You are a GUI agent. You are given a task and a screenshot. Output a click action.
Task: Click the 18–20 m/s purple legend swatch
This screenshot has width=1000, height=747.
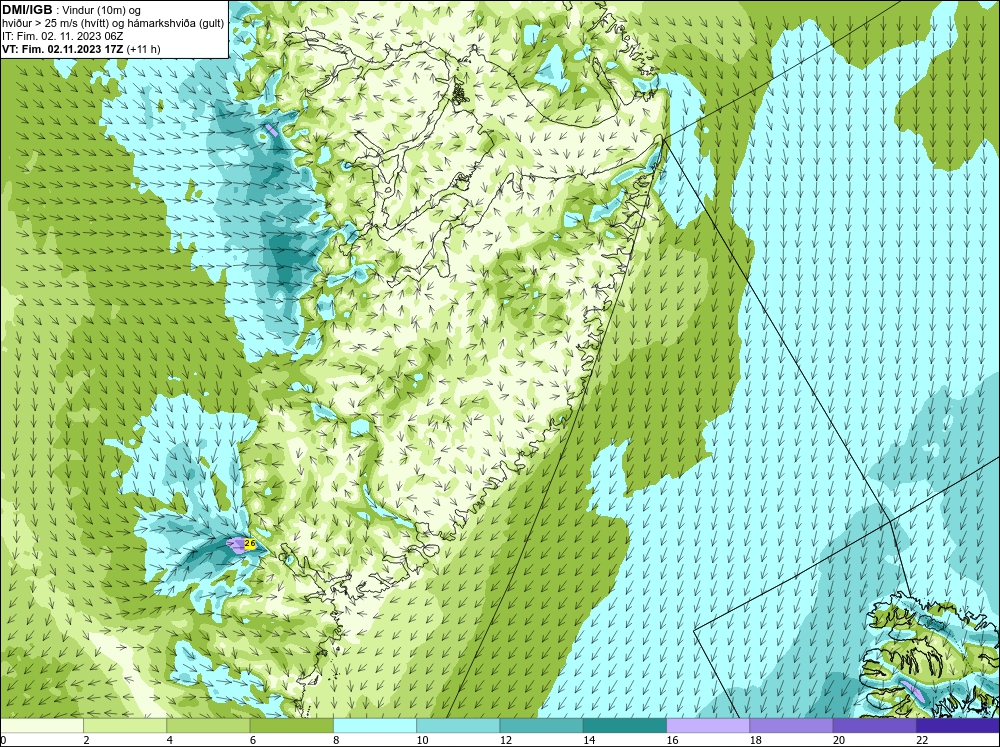791,726
